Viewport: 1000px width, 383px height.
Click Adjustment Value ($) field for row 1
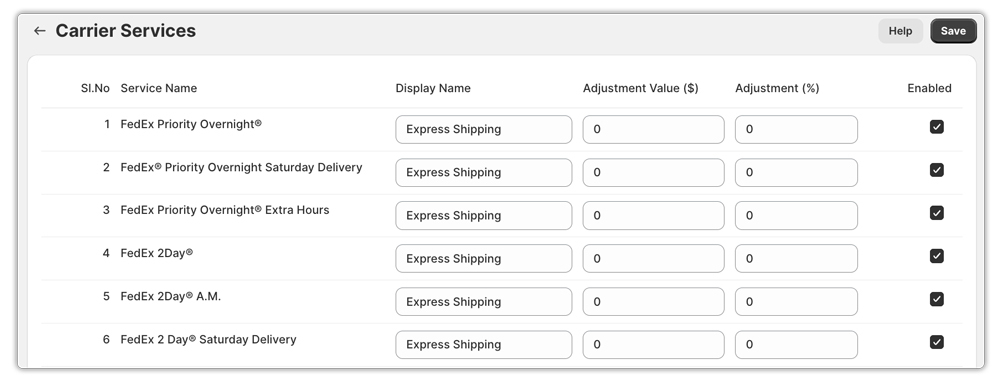pyautogui.click(x=653, y=129)
